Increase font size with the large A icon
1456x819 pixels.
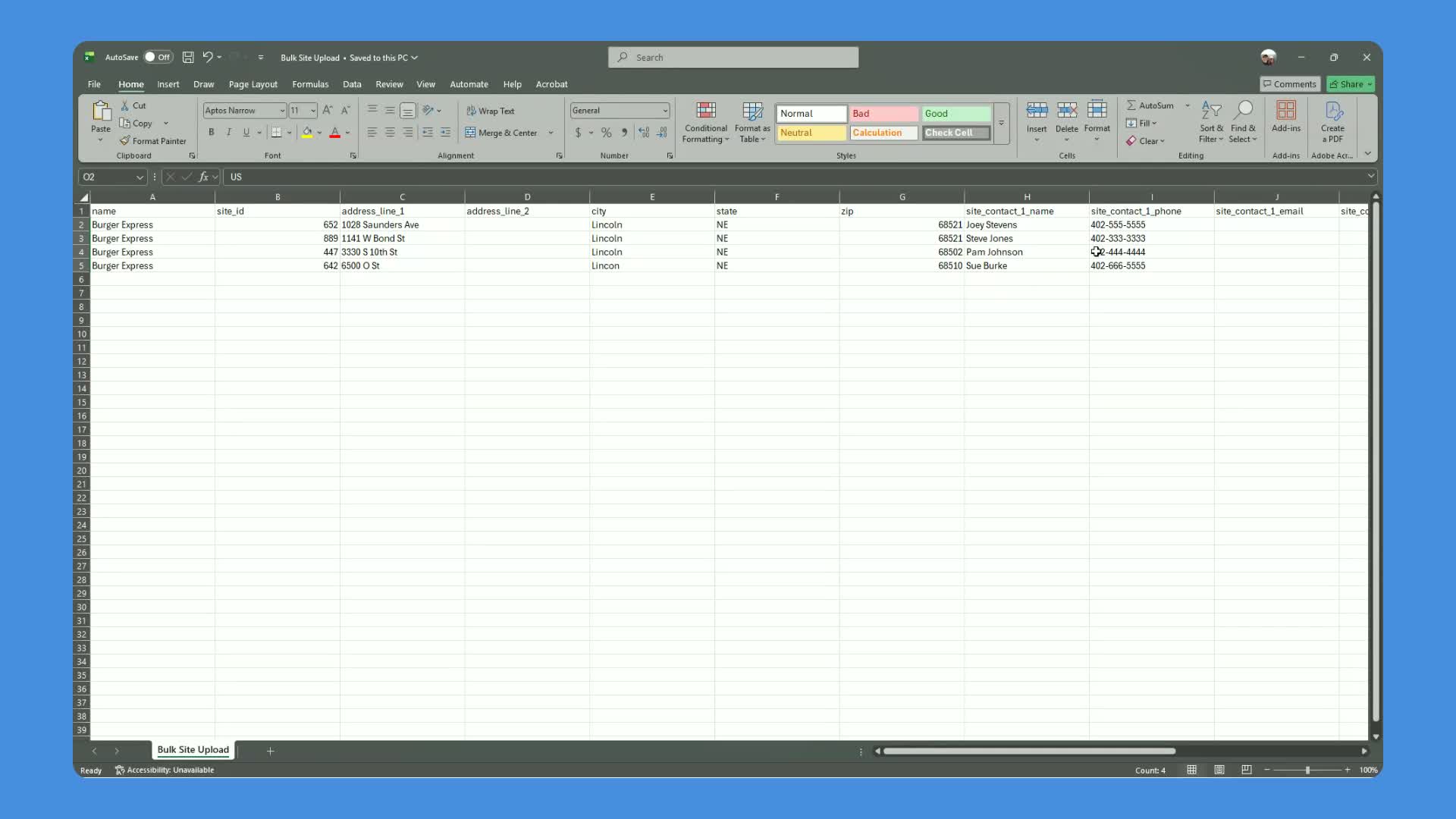click(x=328, y=111)
